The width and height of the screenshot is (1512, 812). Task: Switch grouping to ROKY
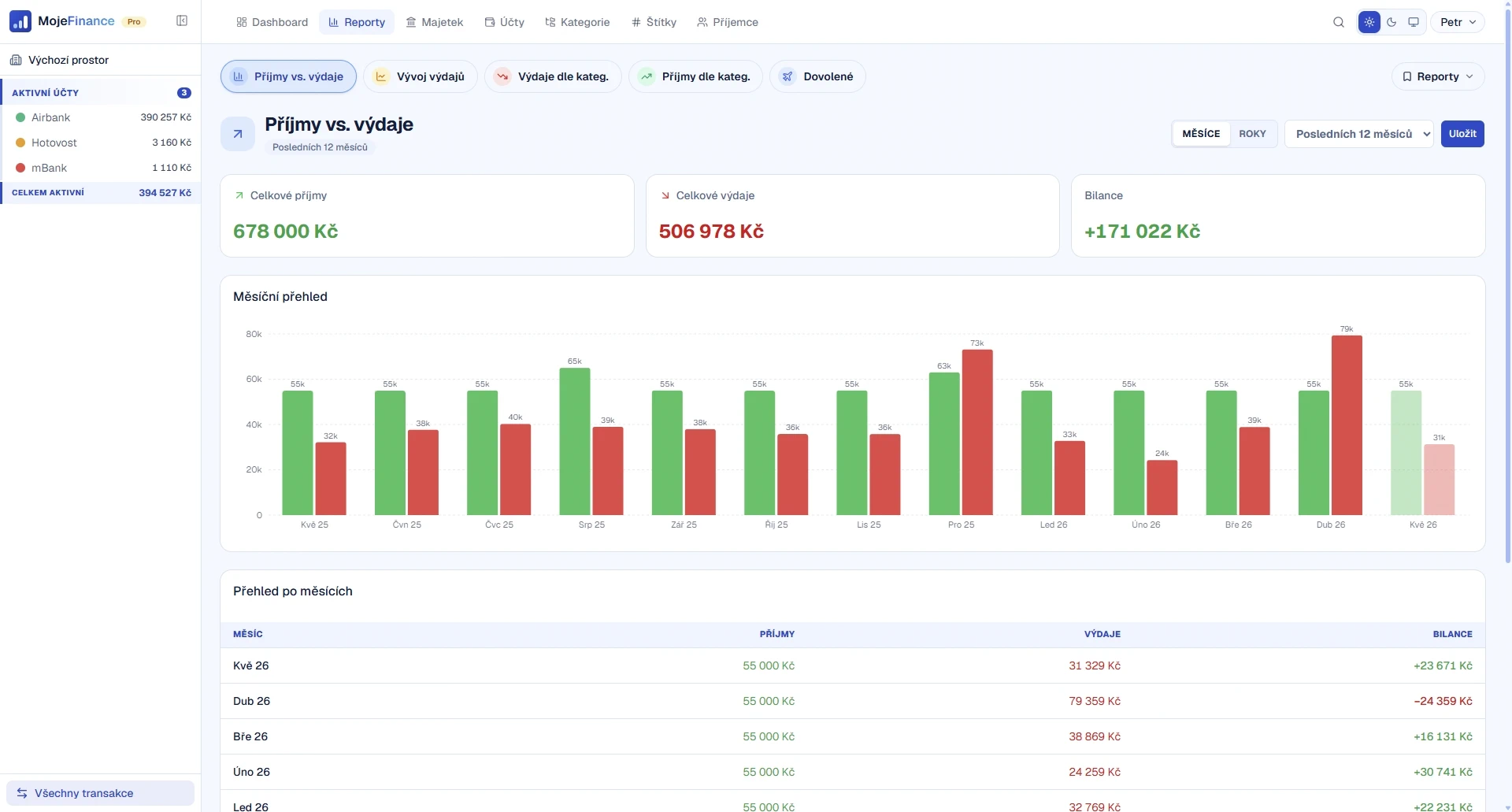(x=1252, y=134)
